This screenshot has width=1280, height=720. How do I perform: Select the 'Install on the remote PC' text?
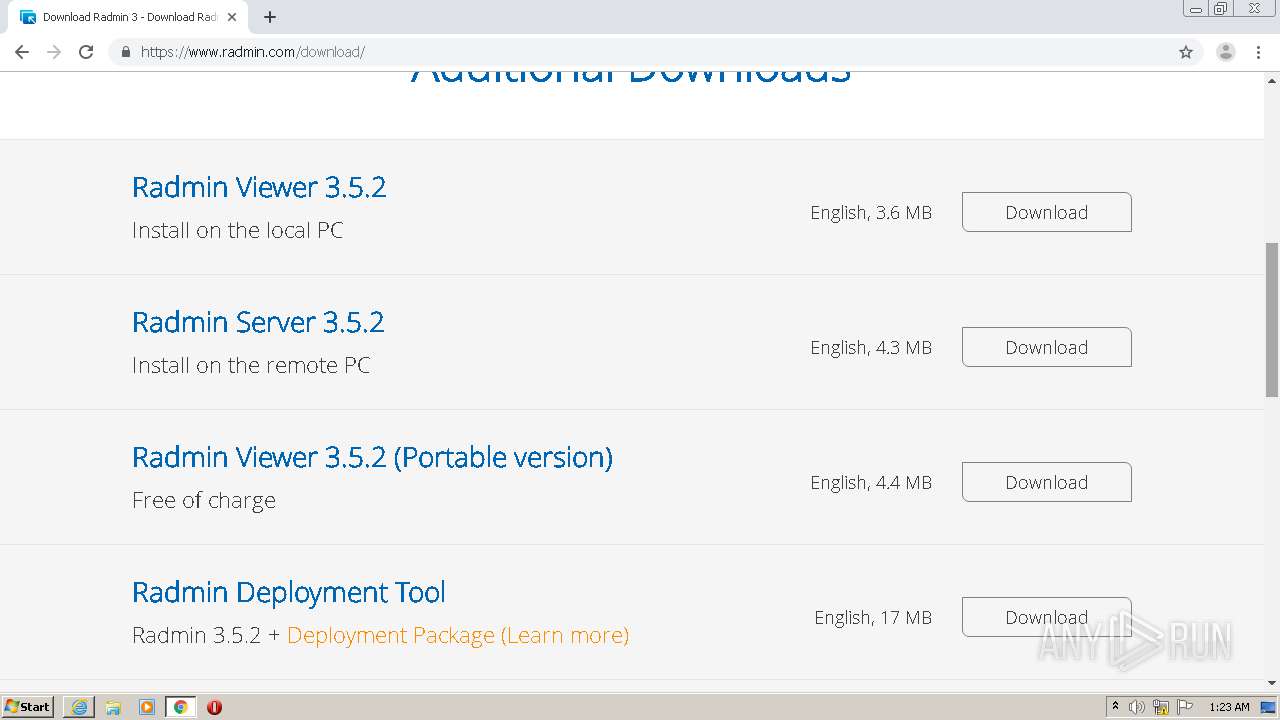(251, 365)
